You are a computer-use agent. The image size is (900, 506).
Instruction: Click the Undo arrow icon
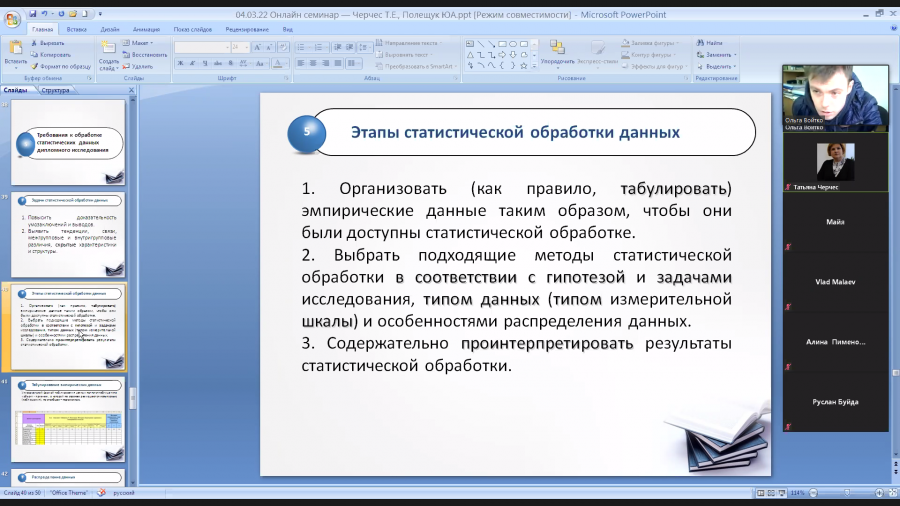44,14
